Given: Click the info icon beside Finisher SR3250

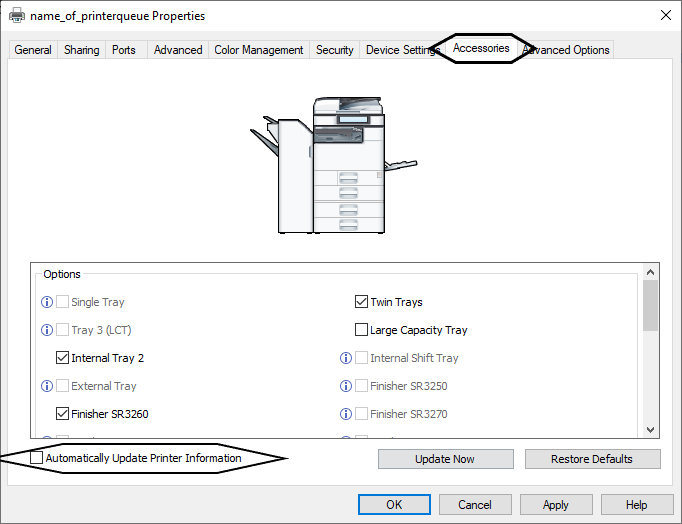Looking at the screenshot, I should click(346, 386).
